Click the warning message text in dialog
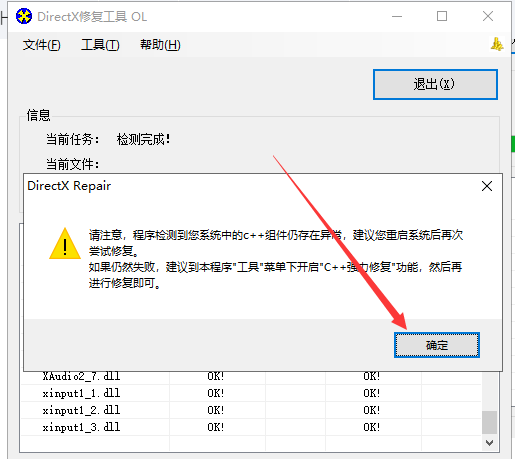 276,259
